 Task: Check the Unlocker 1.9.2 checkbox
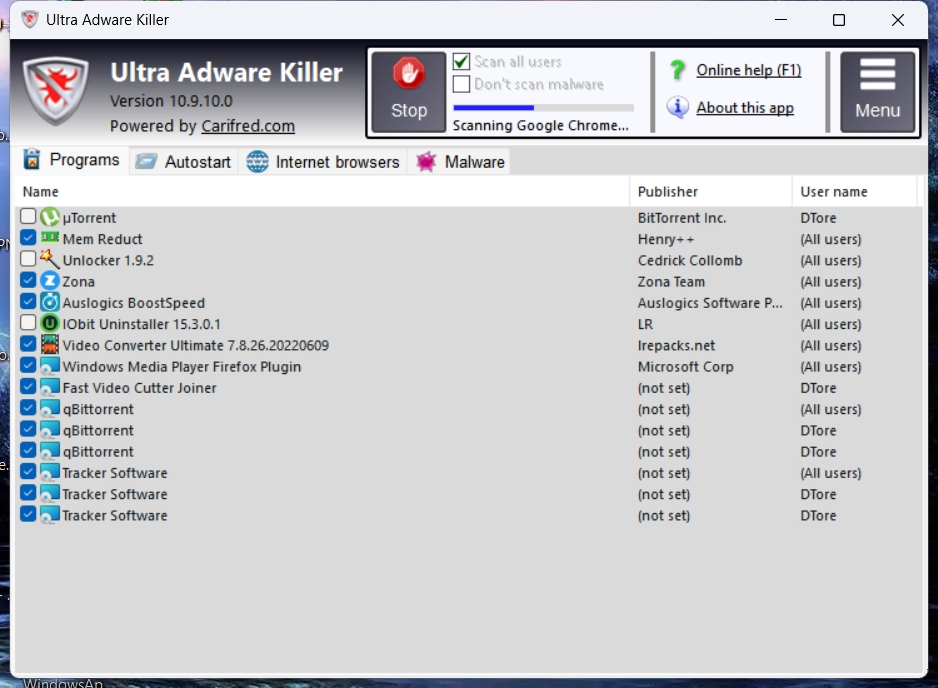click(28, 258)
